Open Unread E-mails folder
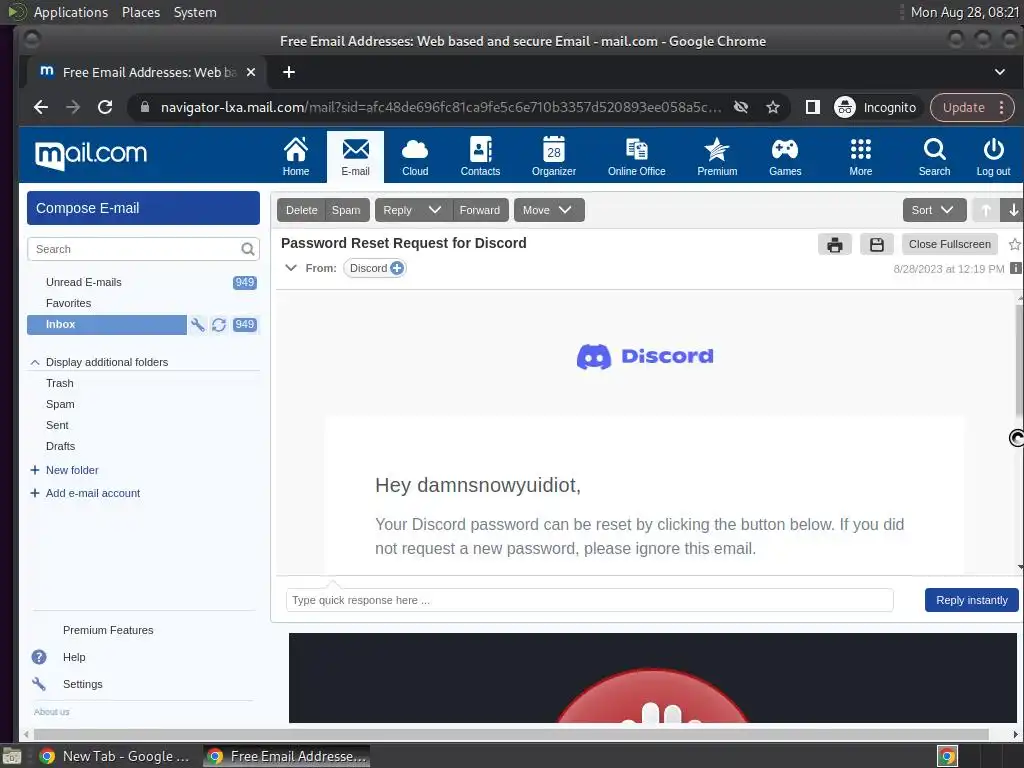The image size is (1024, 768). (84, 282)
